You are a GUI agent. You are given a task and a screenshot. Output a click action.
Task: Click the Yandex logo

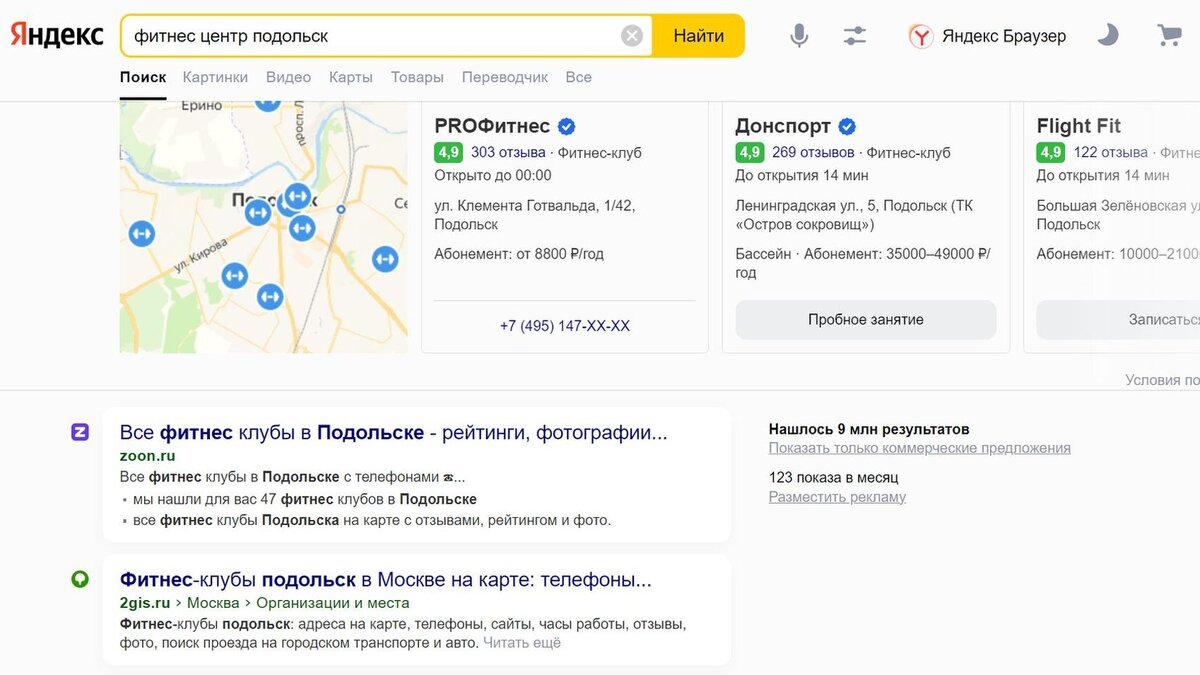[x=57, y=36]
